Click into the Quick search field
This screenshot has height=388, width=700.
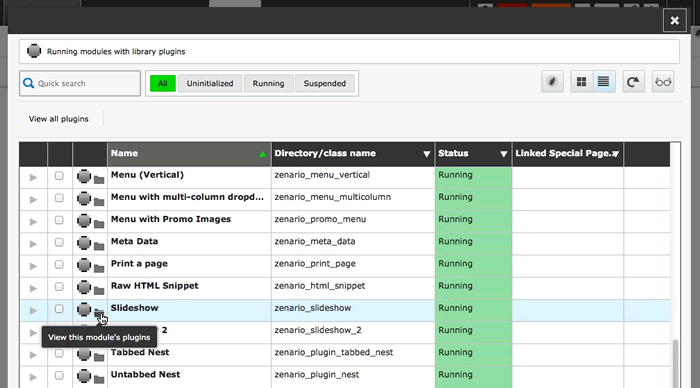(80, 83)
